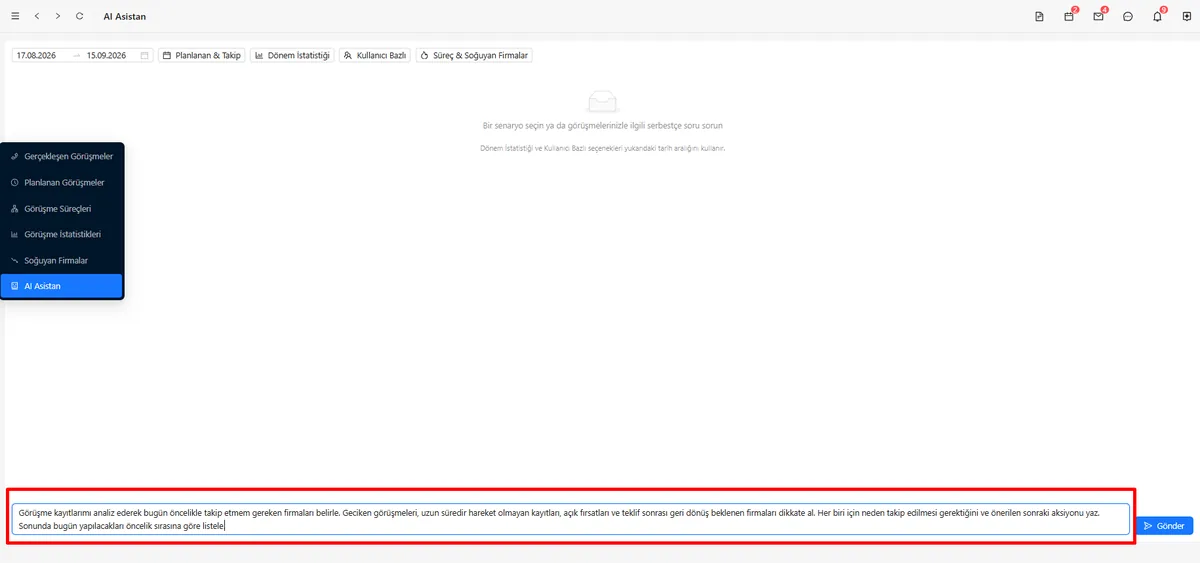The image size is (1200, 563).
Task: Open the calendar icon with red badge
Action: tap(1069, 17)
